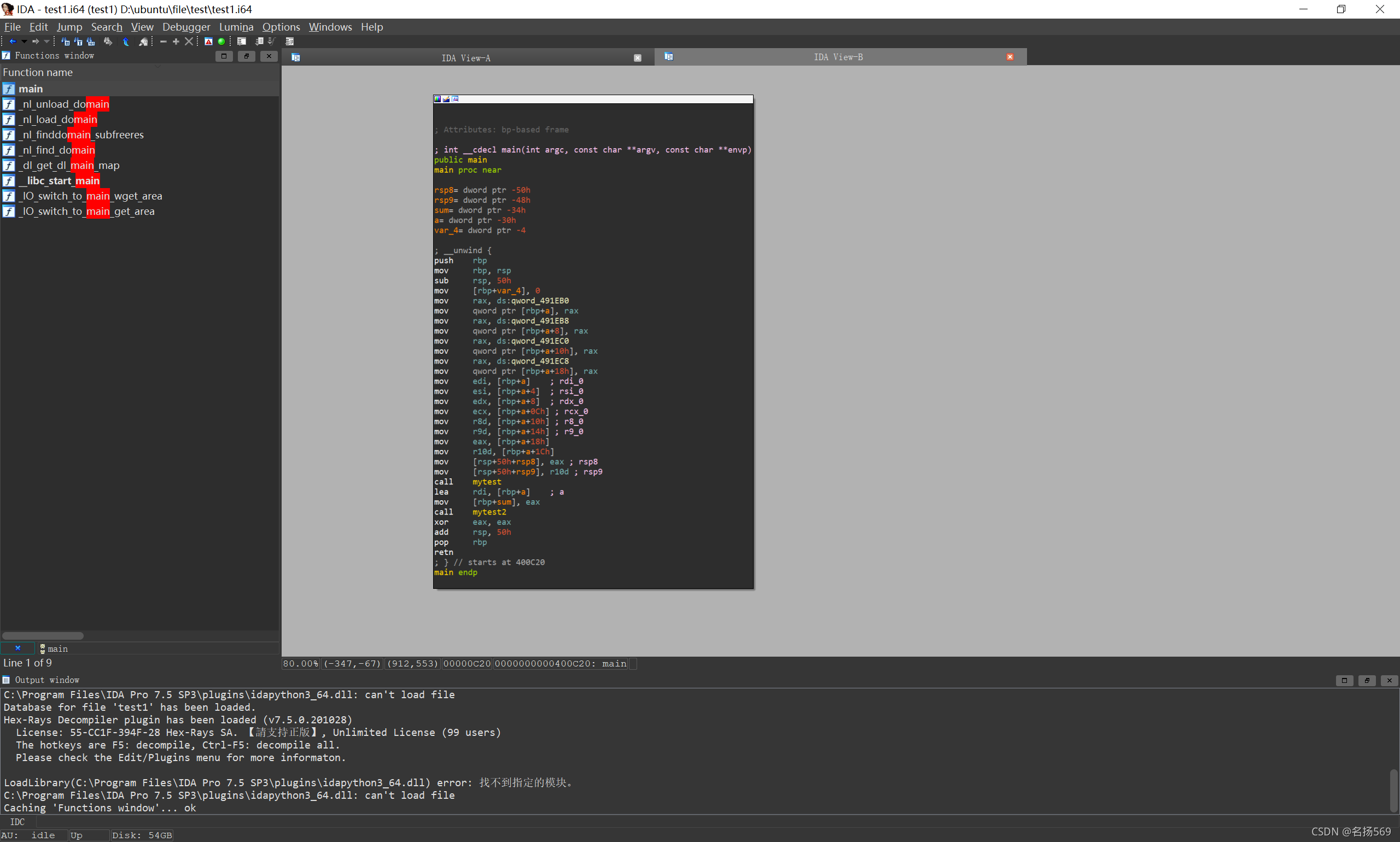This screenshot has width=1400, height=842.
Task: Click the edit node pencil icon
Action: pos(446,100)
